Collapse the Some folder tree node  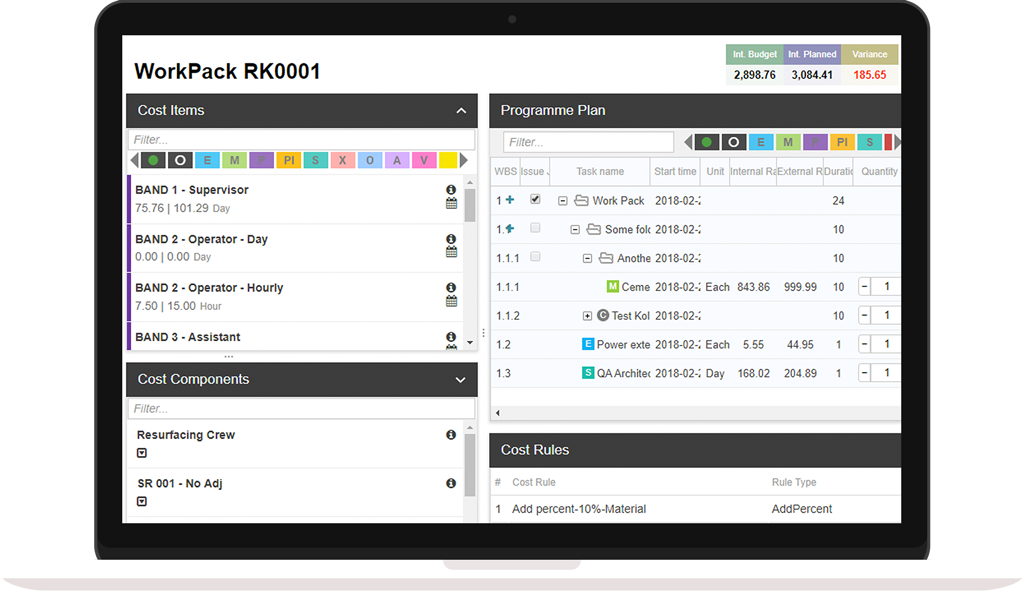tap(575, 230)
